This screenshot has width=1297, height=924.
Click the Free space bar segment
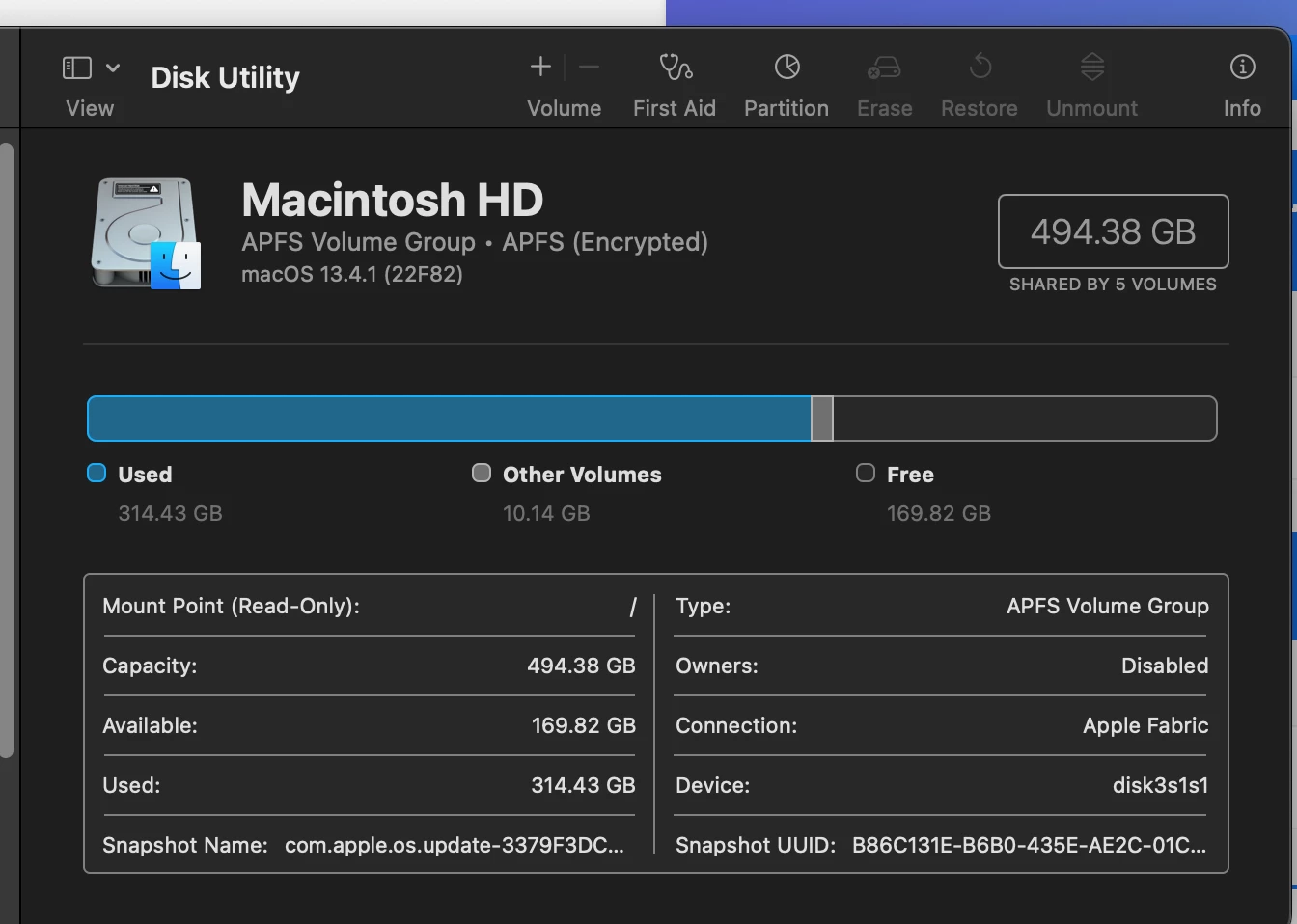point(1025,419)
